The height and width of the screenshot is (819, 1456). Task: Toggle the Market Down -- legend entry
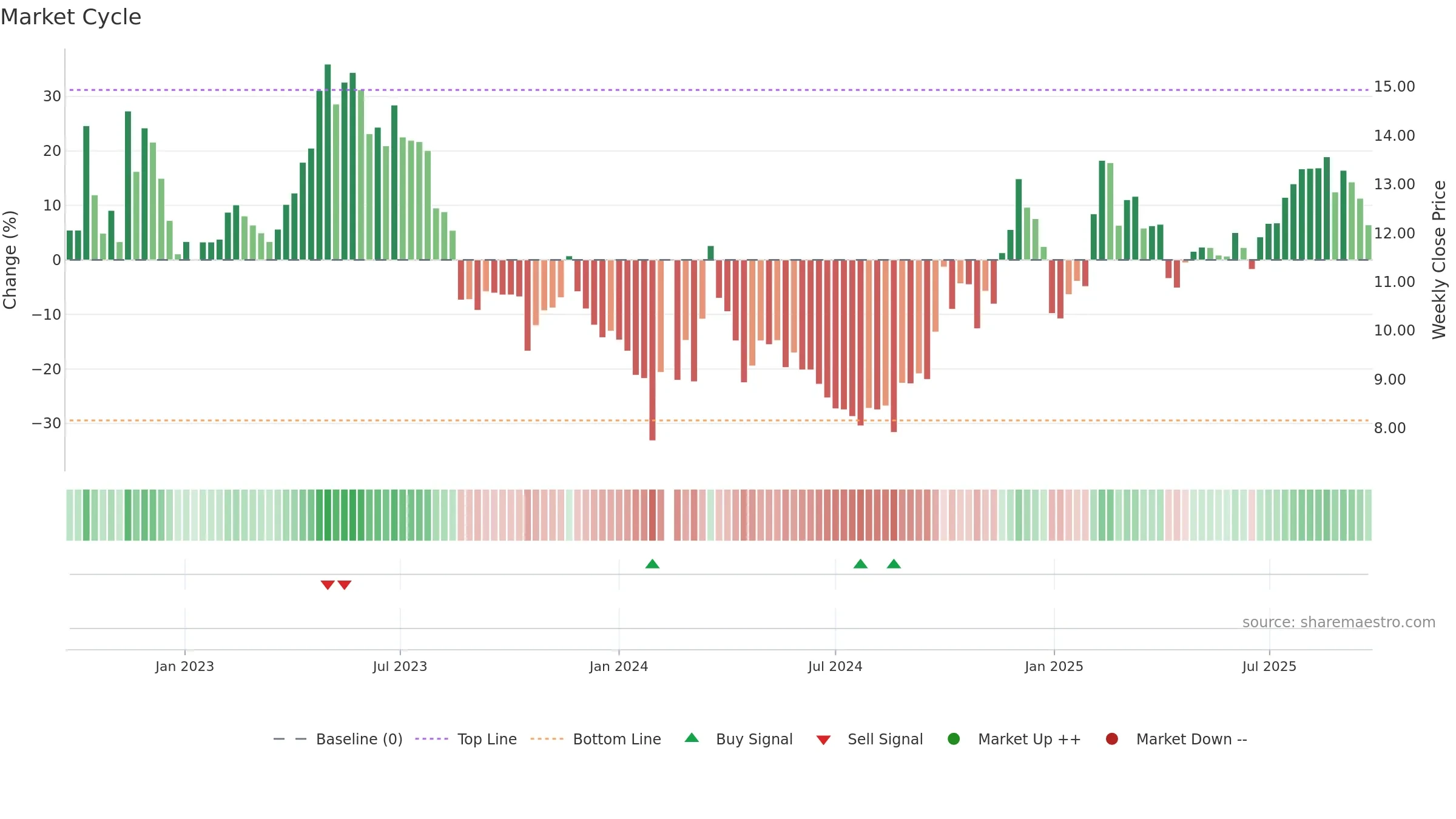point(1176,739)
